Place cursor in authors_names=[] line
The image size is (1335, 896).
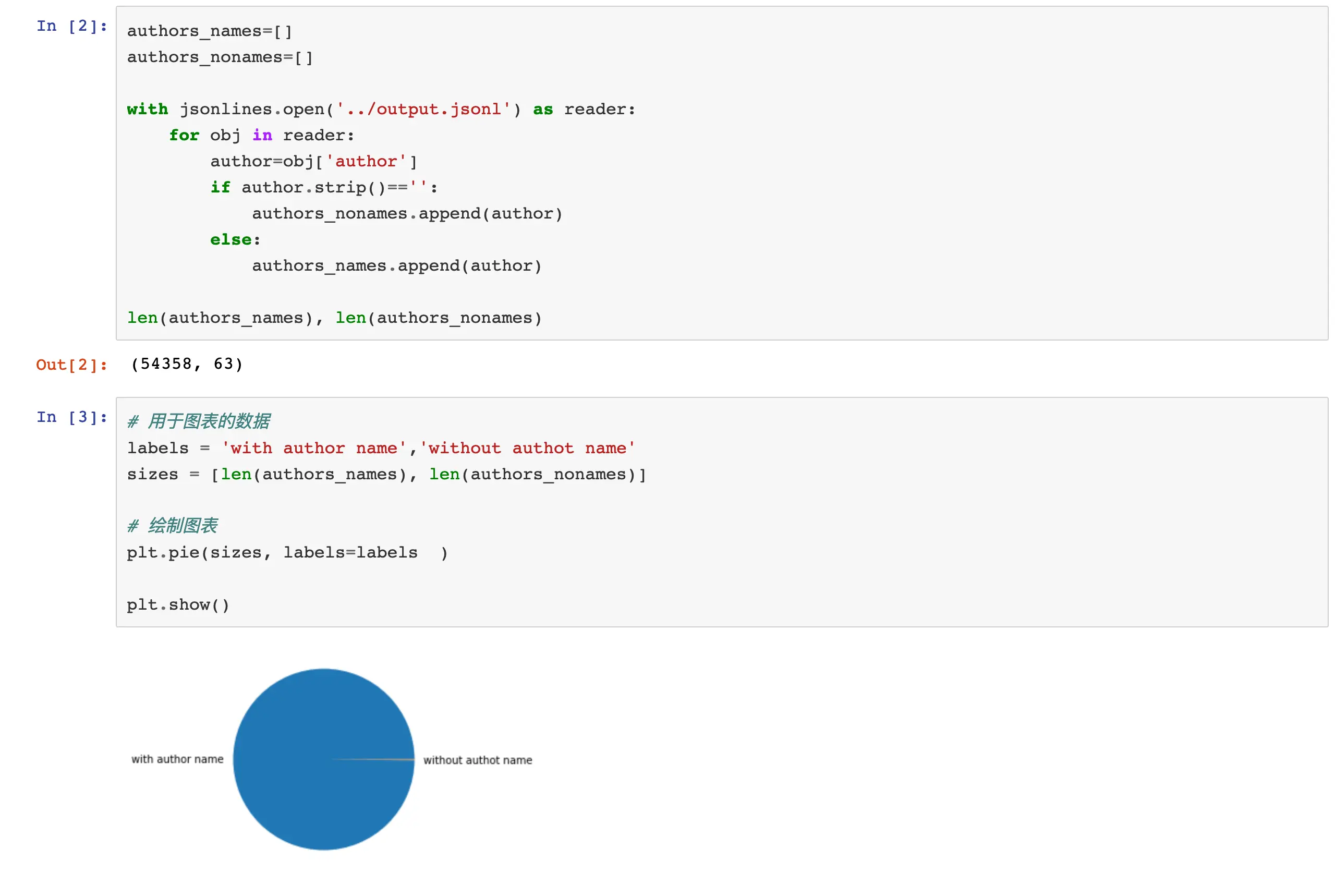click(209, 31)
